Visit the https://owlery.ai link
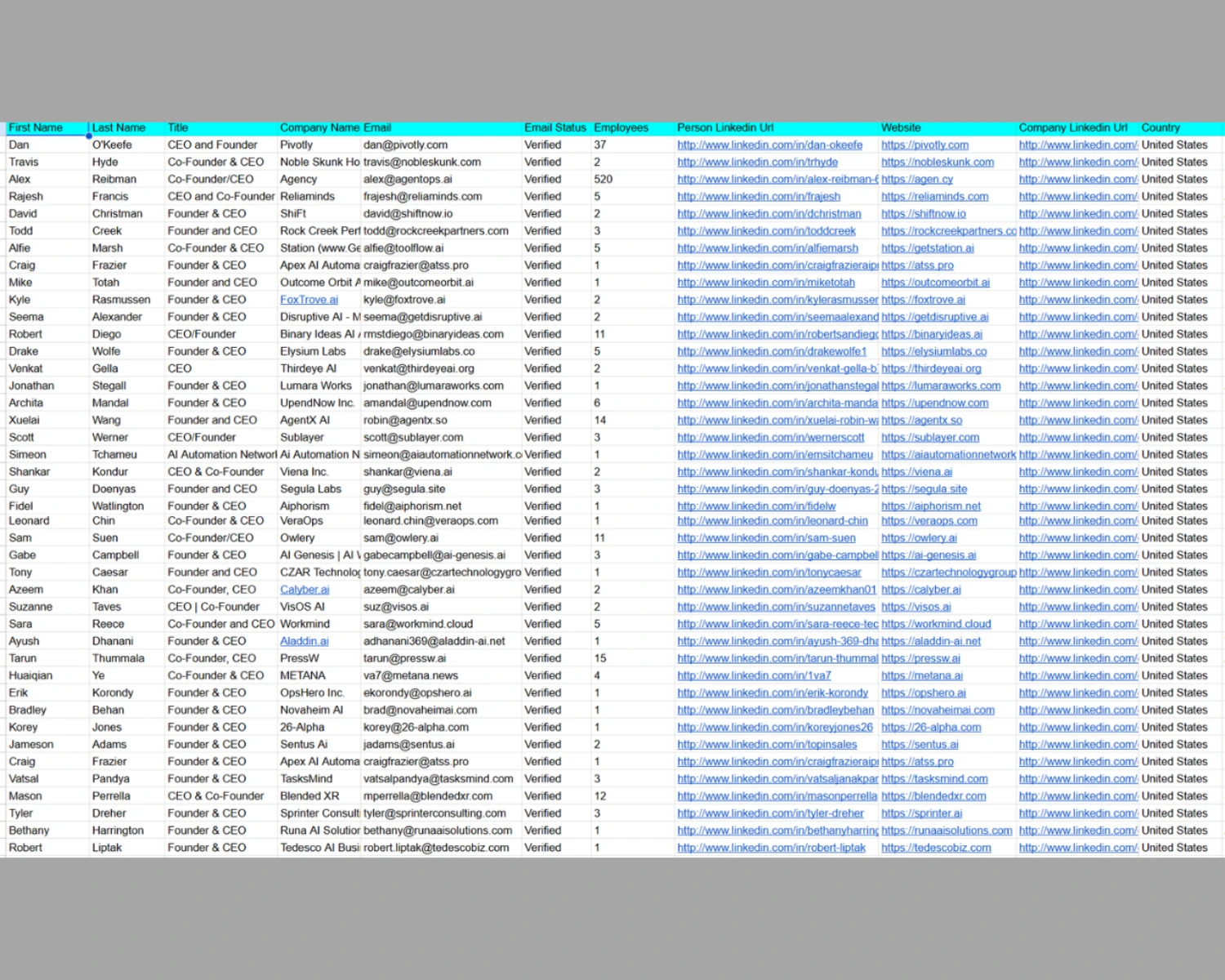This screenshot has width=1225, height=980. coord(920,538)
